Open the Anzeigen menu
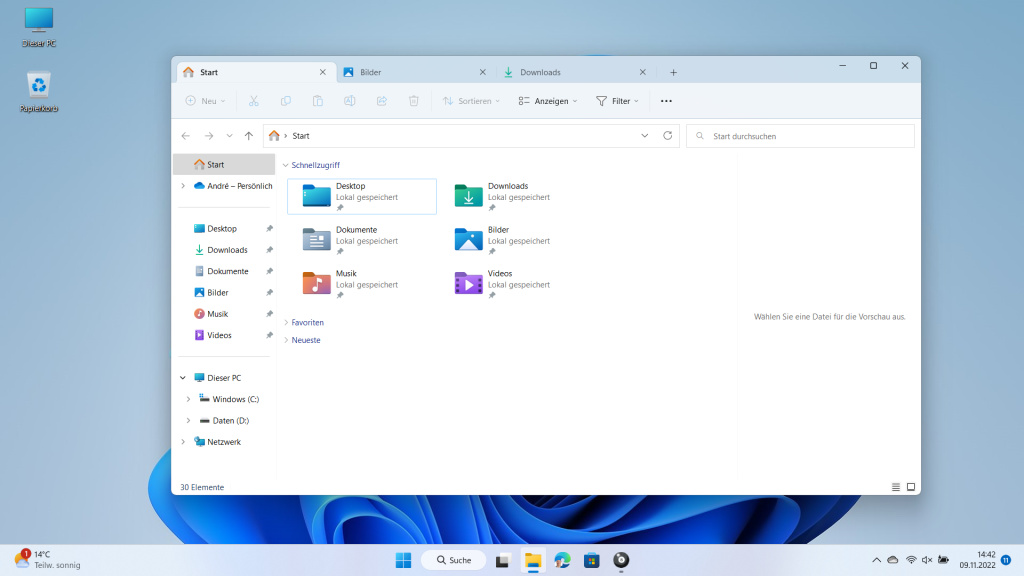The image size is (1024, 576). (547, 101)
